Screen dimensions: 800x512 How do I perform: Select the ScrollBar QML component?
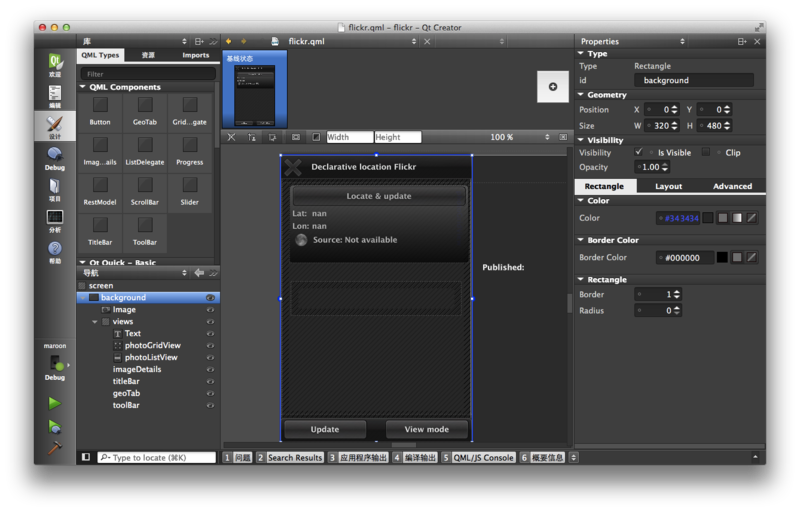point(145,192)
